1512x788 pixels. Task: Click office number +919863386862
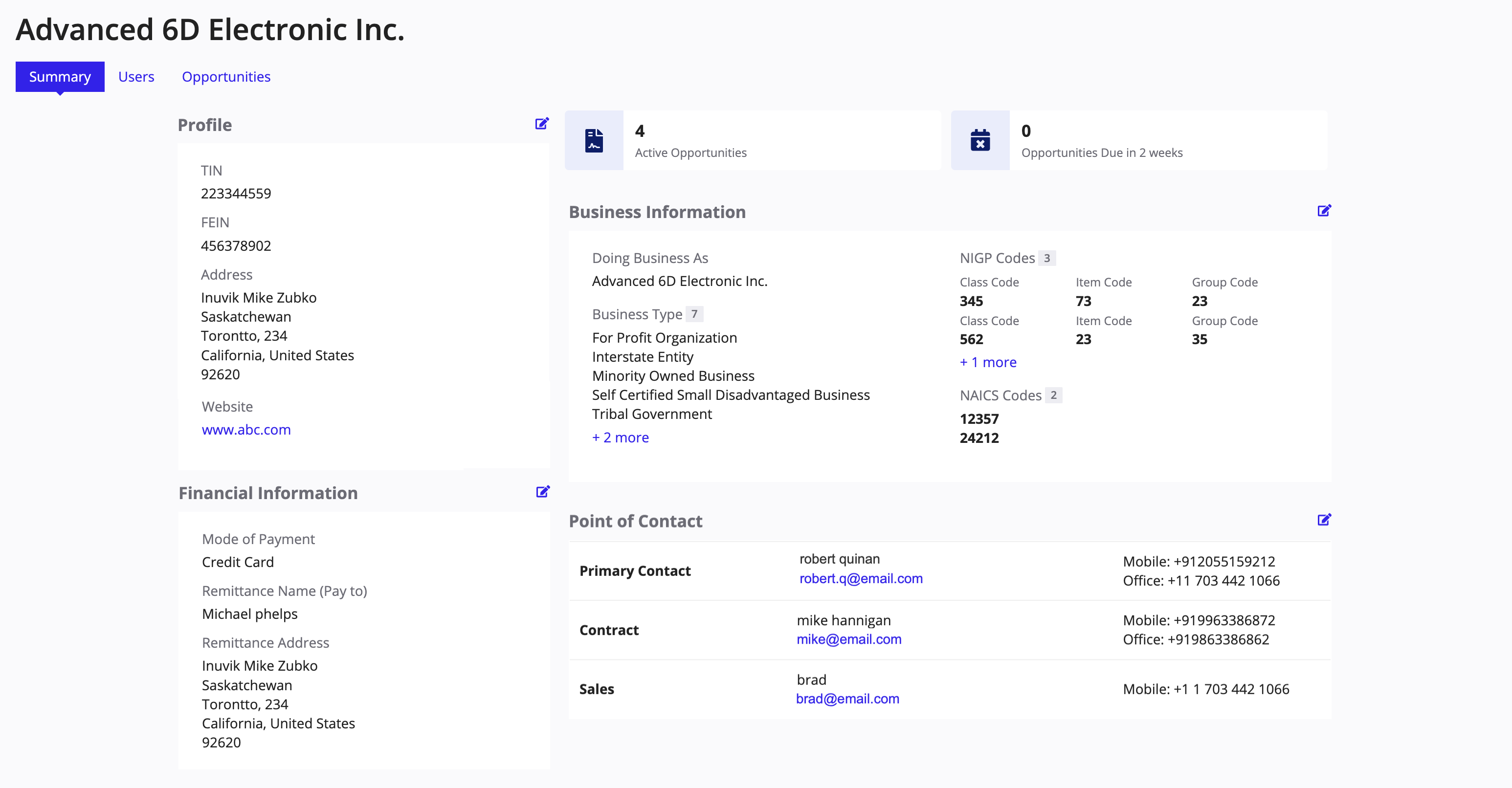point(1218,639)
